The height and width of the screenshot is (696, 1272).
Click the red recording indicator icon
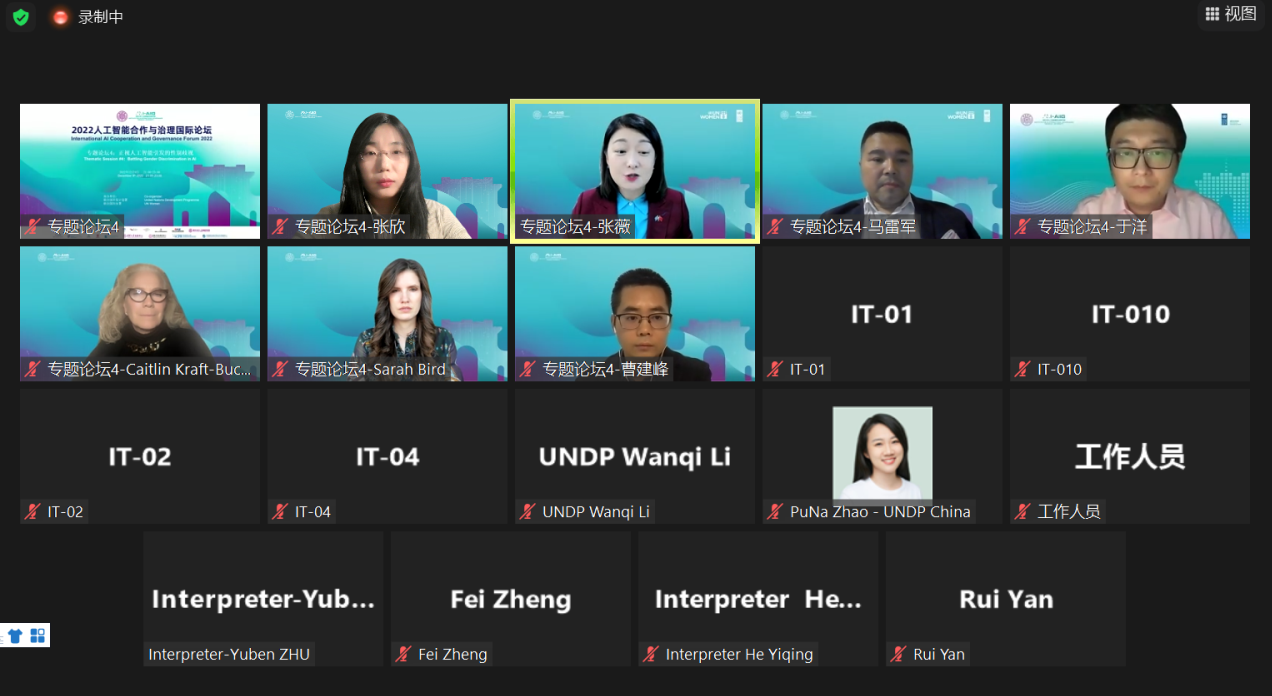point(61,17)
